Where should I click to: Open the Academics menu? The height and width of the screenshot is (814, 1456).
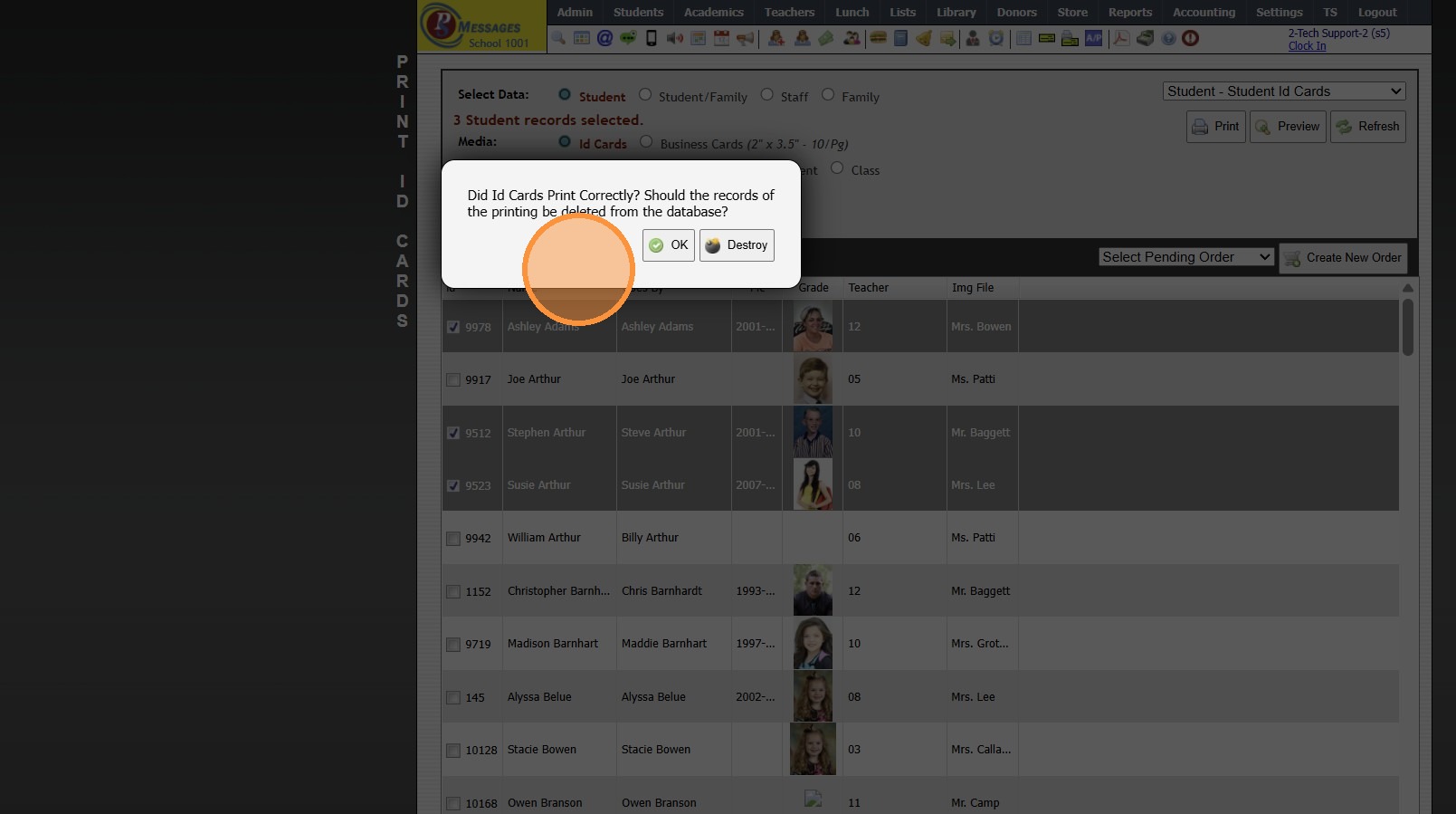[714, 13]
